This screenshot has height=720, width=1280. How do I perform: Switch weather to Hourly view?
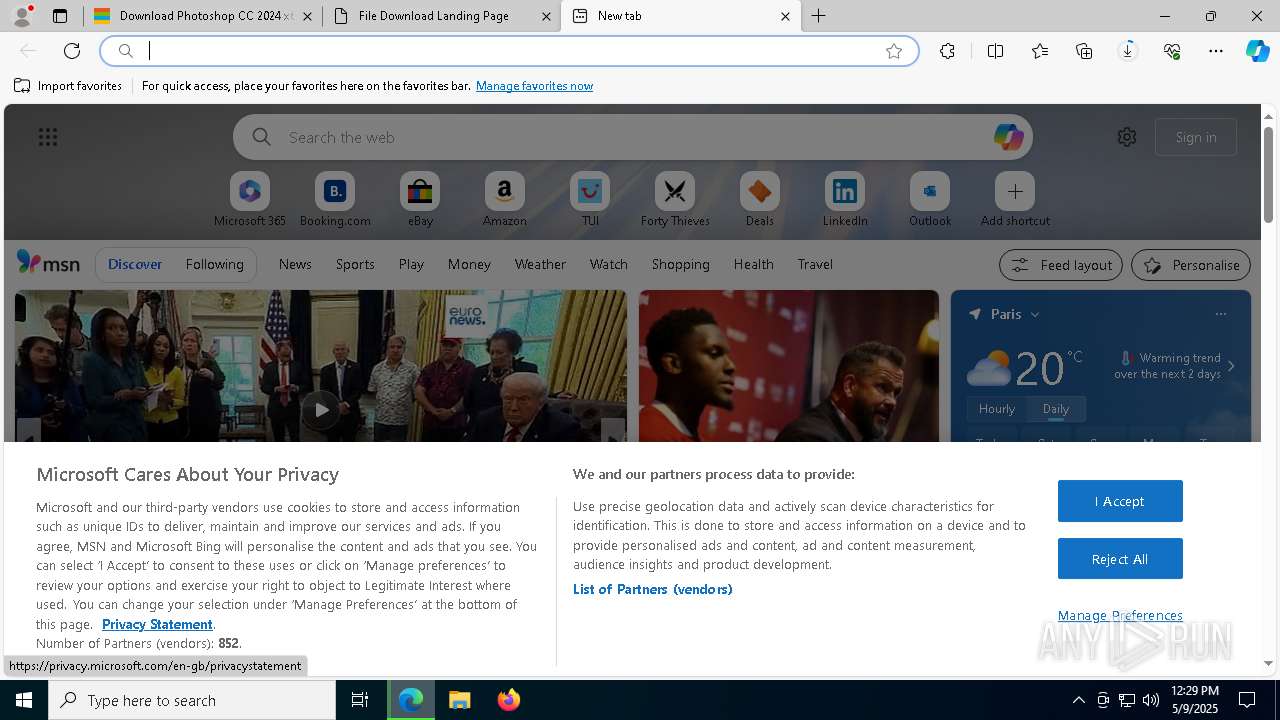tap(997, 409)
